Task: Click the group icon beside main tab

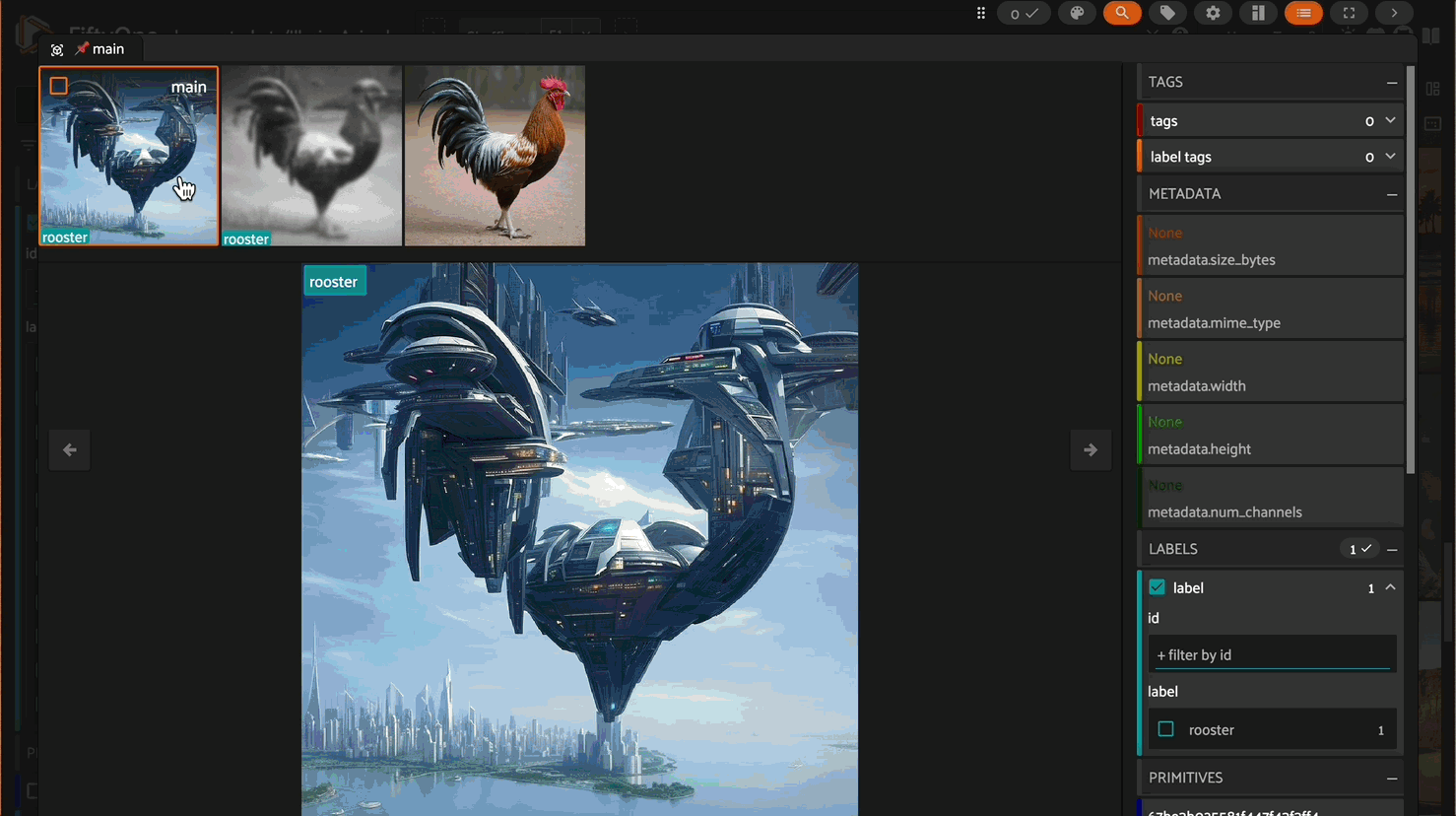Action: click(x=57, y=49)
